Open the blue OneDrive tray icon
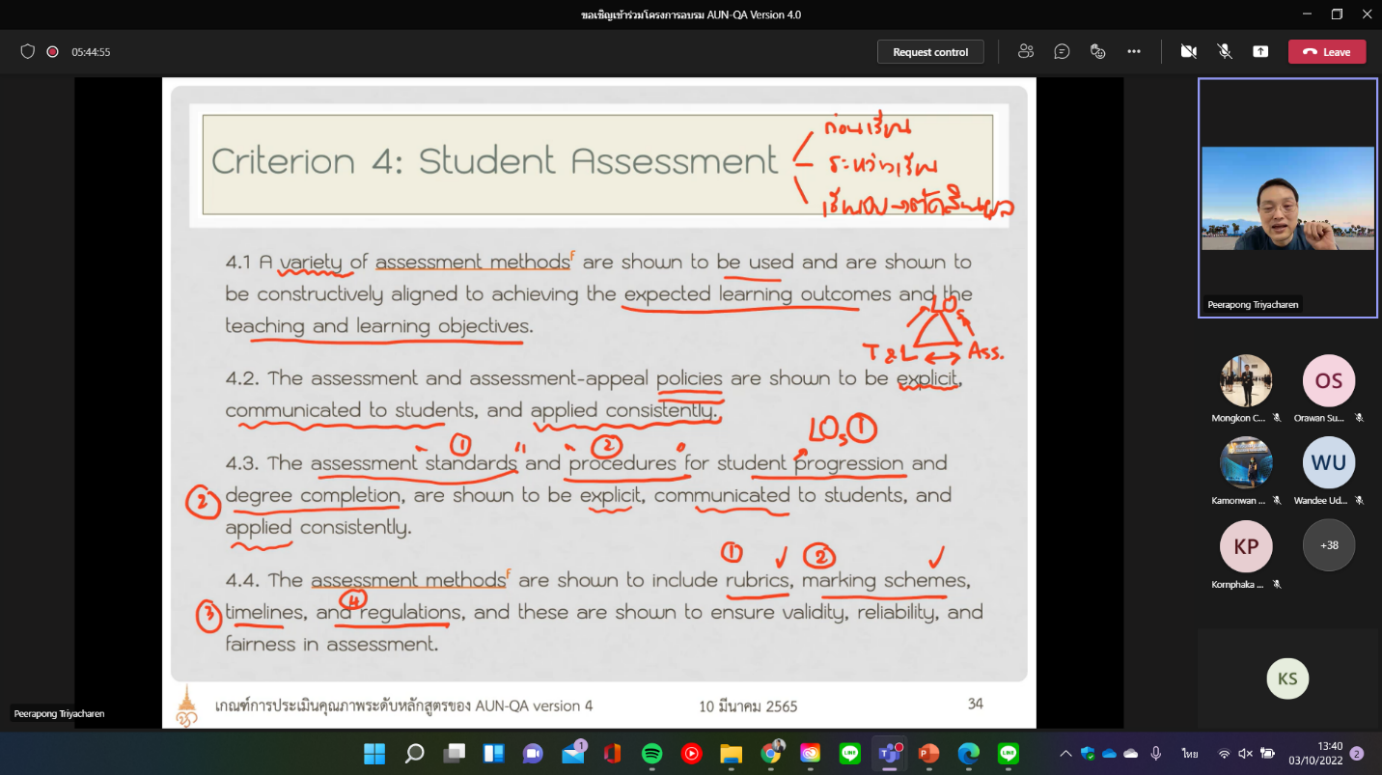The width and height of the screenshot is (1382, 775). tap(1109, 753)
